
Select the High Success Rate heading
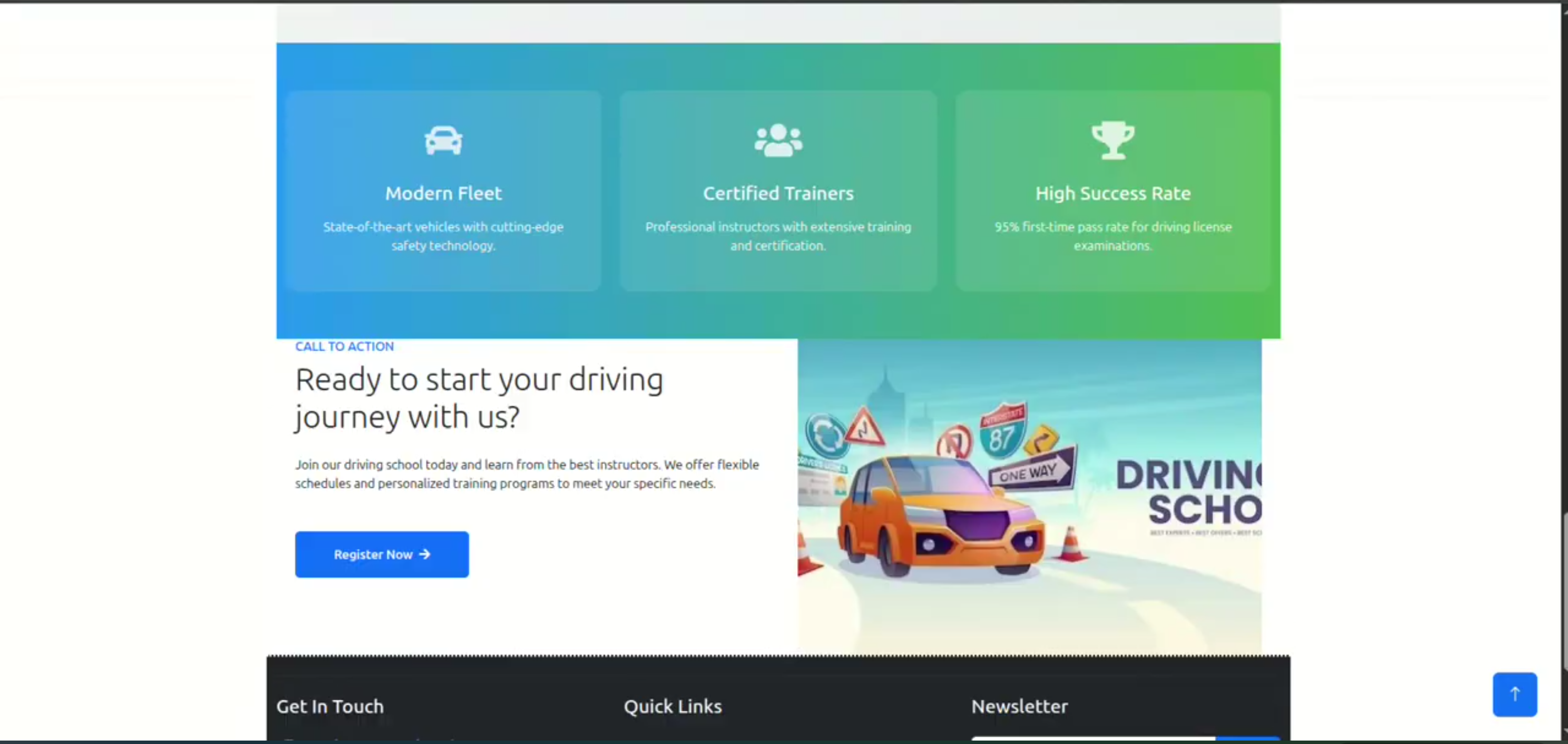(1113, 194)
